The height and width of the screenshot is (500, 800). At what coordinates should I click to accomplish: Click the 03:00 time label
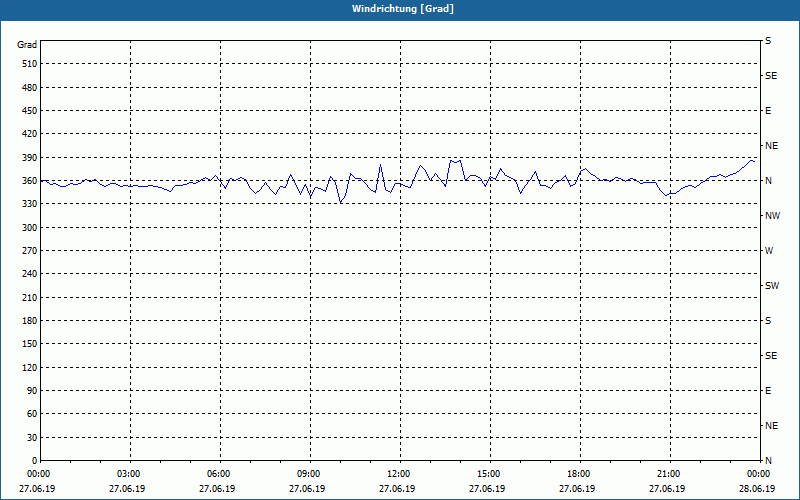click(x=130, y=474)
